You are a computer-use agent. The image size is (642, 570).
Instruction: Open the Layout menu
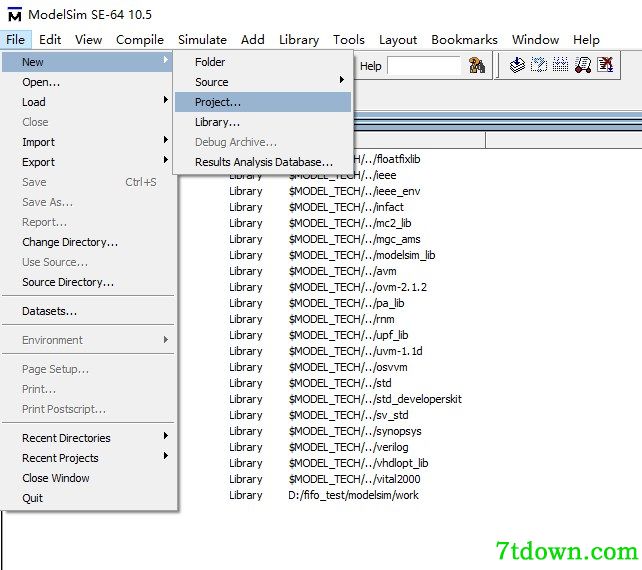point(398,40)
